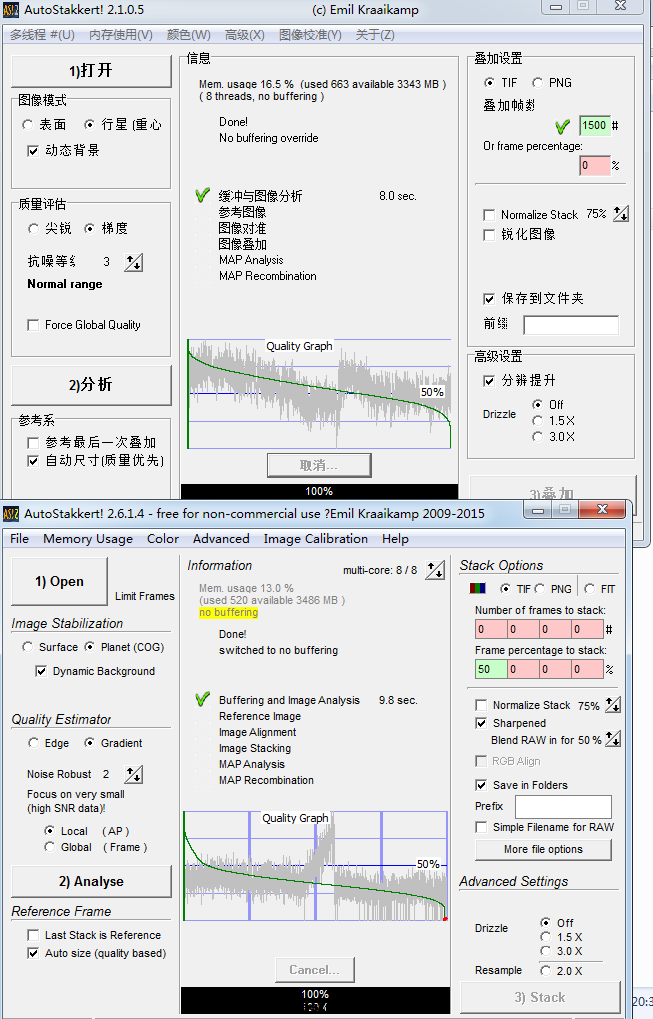
Task: Select FIT format radio button
Action: pos(589,588)
